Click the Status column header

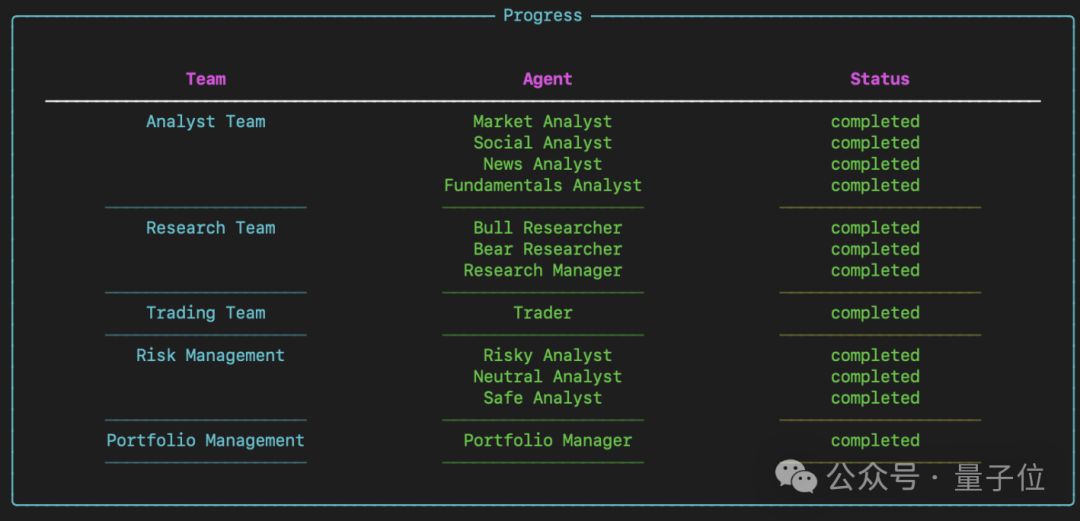coord(880,79)
